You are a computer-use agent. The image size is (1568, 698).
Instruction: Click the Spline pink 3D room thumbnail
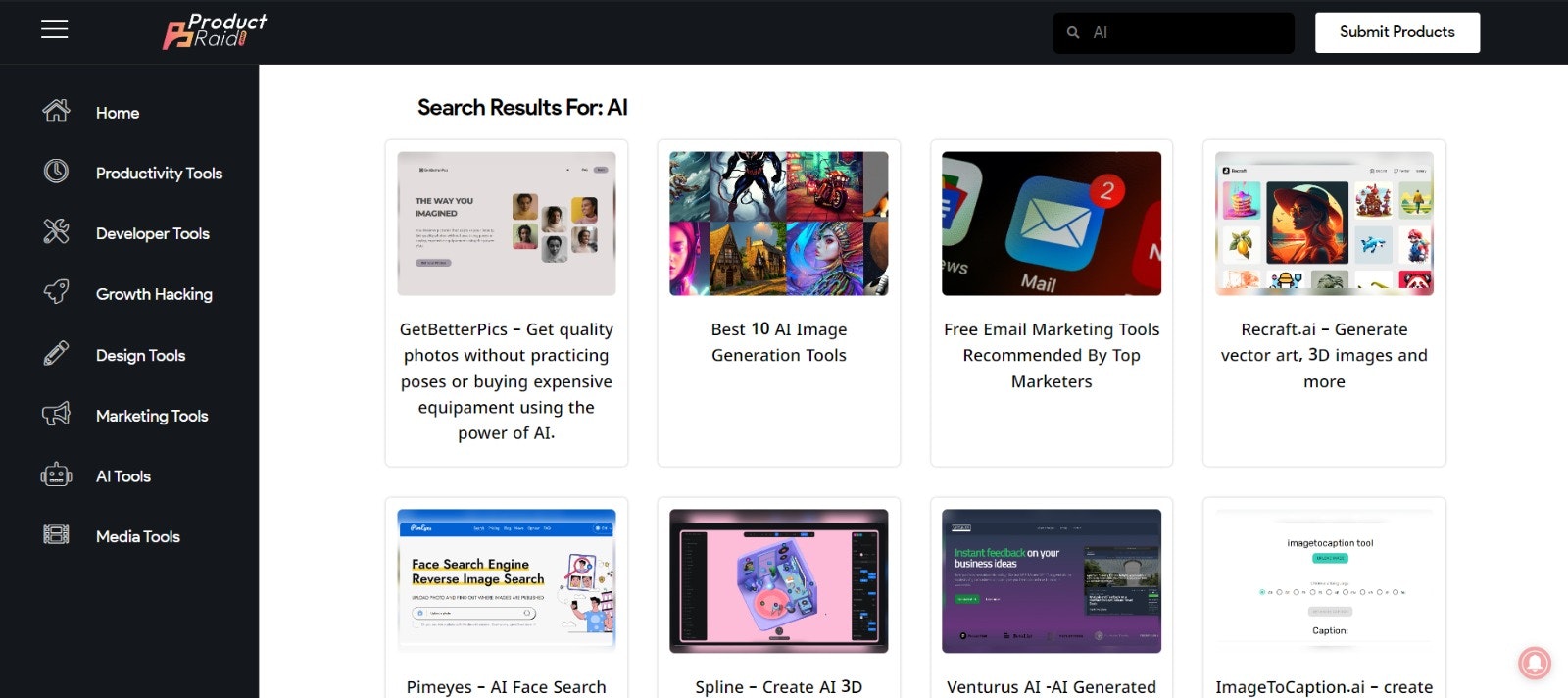779,581
